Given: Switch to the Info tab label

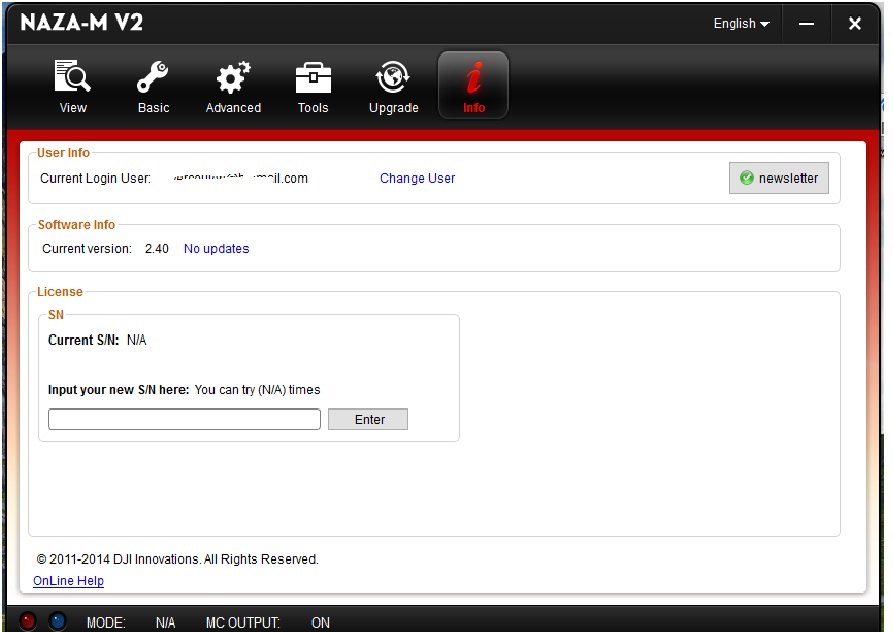Looking at the screenshot, I should click(x=474, y=108).
